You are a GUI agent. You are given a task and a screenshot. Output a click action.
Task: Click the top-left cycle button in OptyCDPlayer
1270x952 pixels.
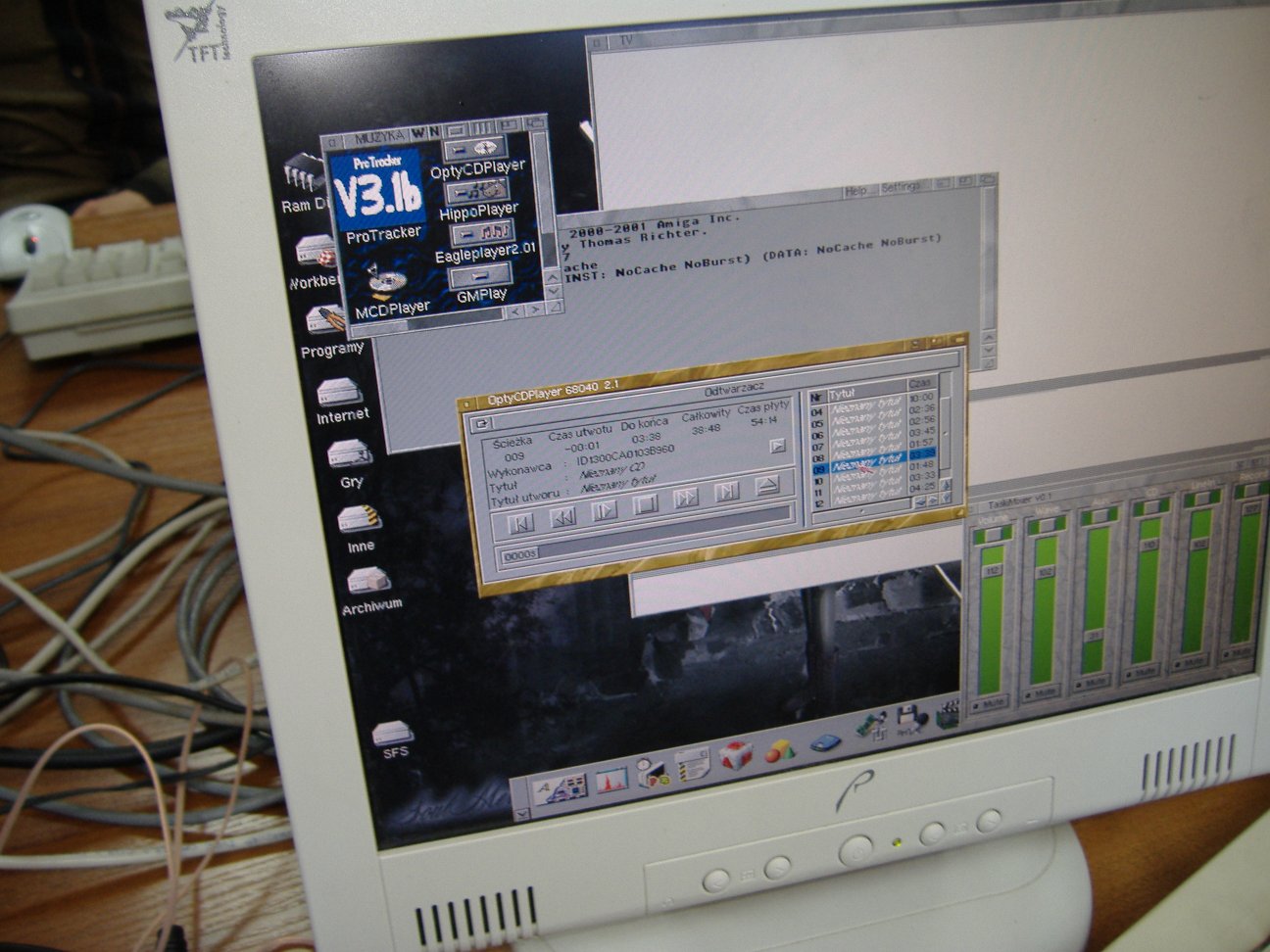tap(482, 424)
